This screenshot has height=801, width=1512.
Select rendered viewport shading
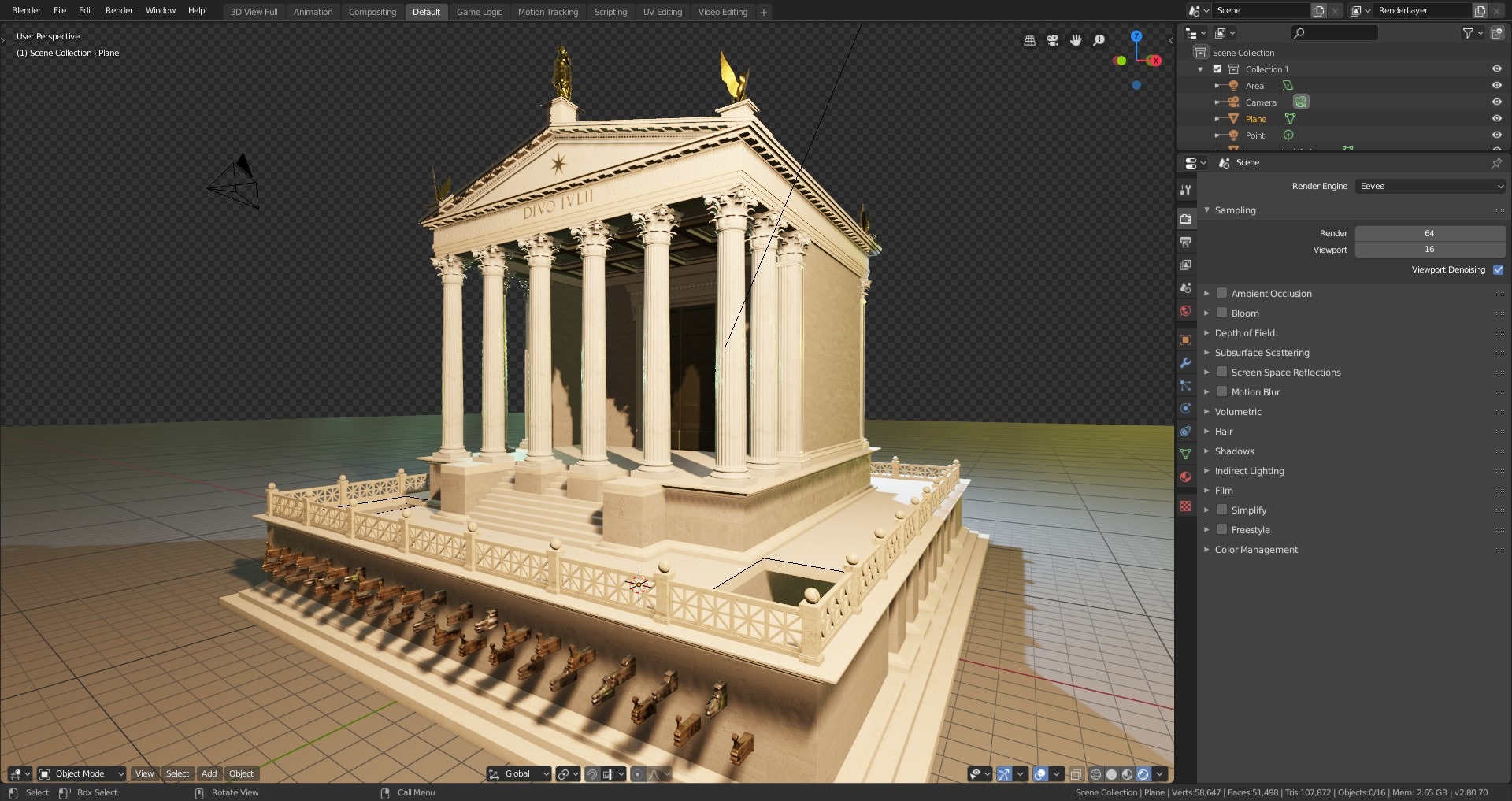[x=1143, y=774]
